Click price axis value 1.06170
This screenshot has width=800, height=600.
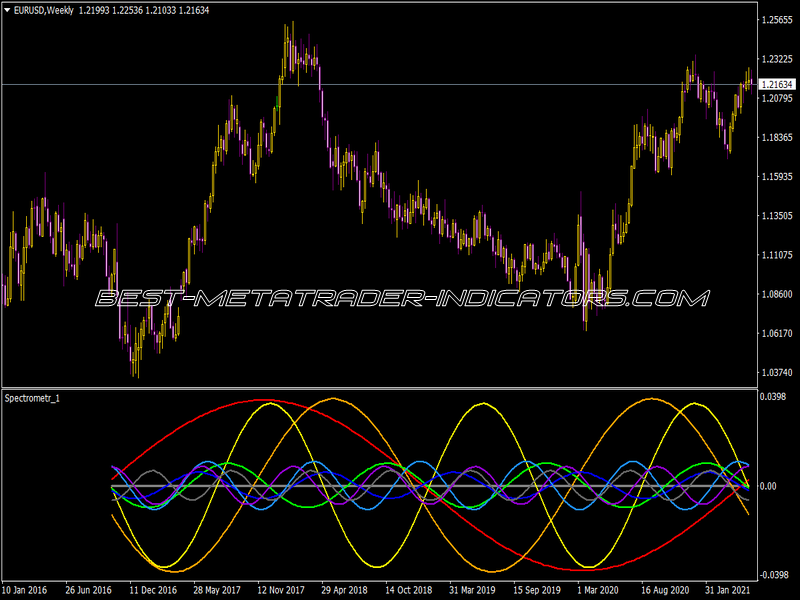click(777, 333)
